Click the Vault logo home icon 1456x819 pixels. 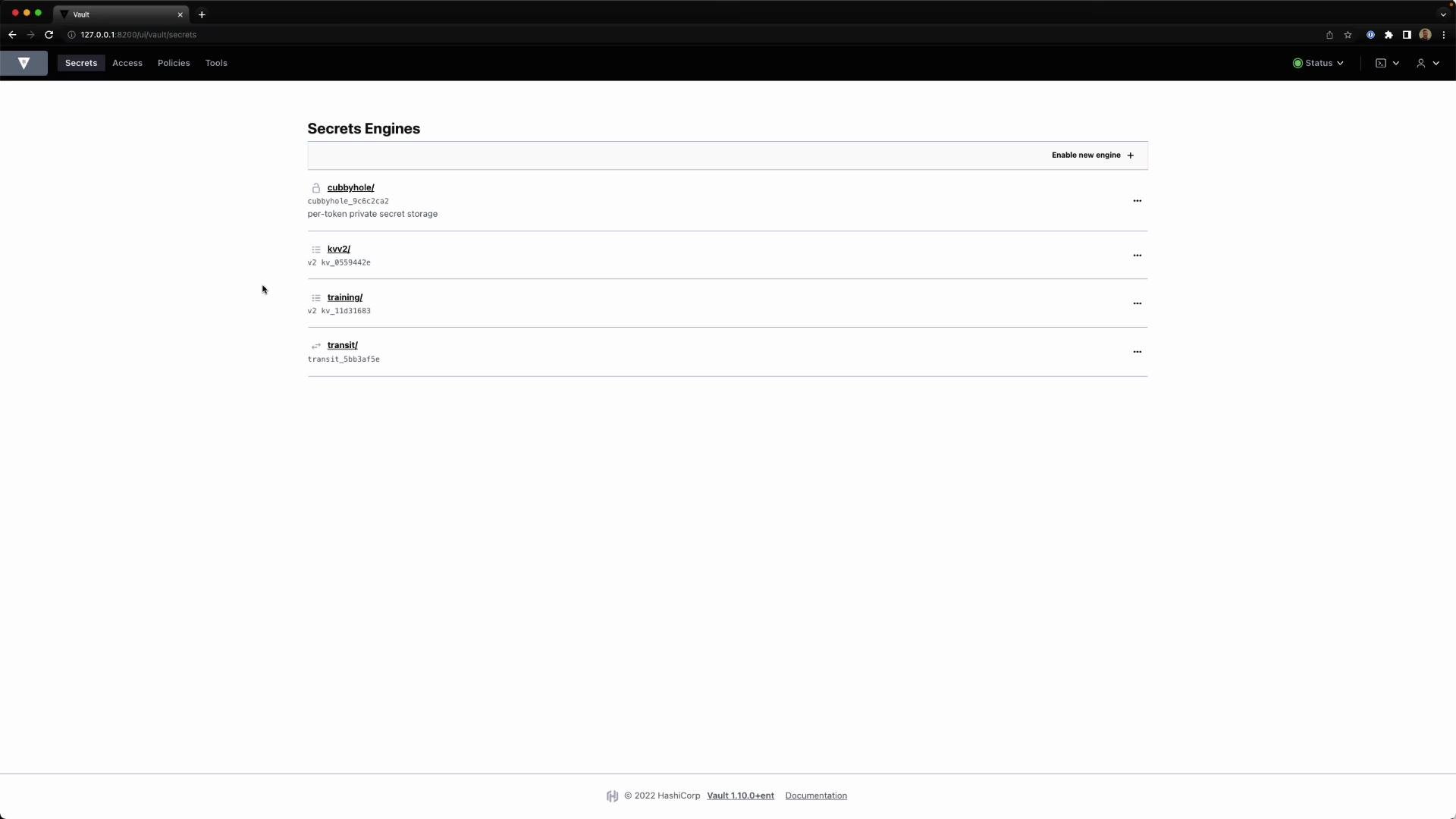[24, 63]
